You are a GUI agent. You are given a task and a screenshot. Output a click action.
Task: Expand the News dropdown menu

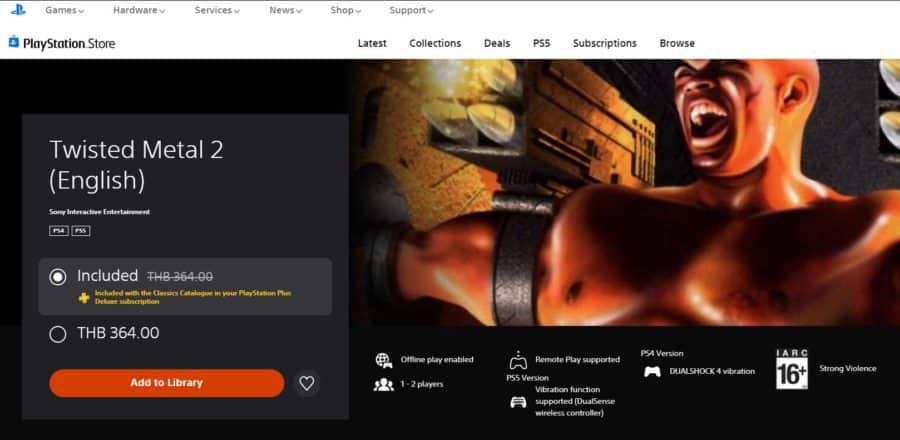pyautogui.click(x=285, y=10)
